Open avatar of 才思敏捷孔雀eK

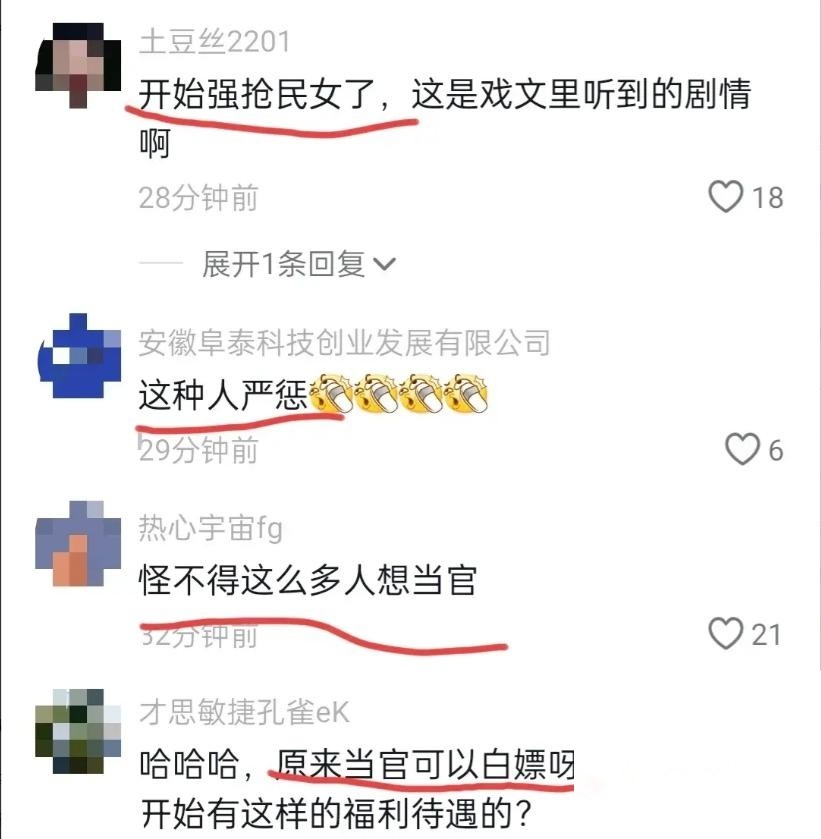78,731
